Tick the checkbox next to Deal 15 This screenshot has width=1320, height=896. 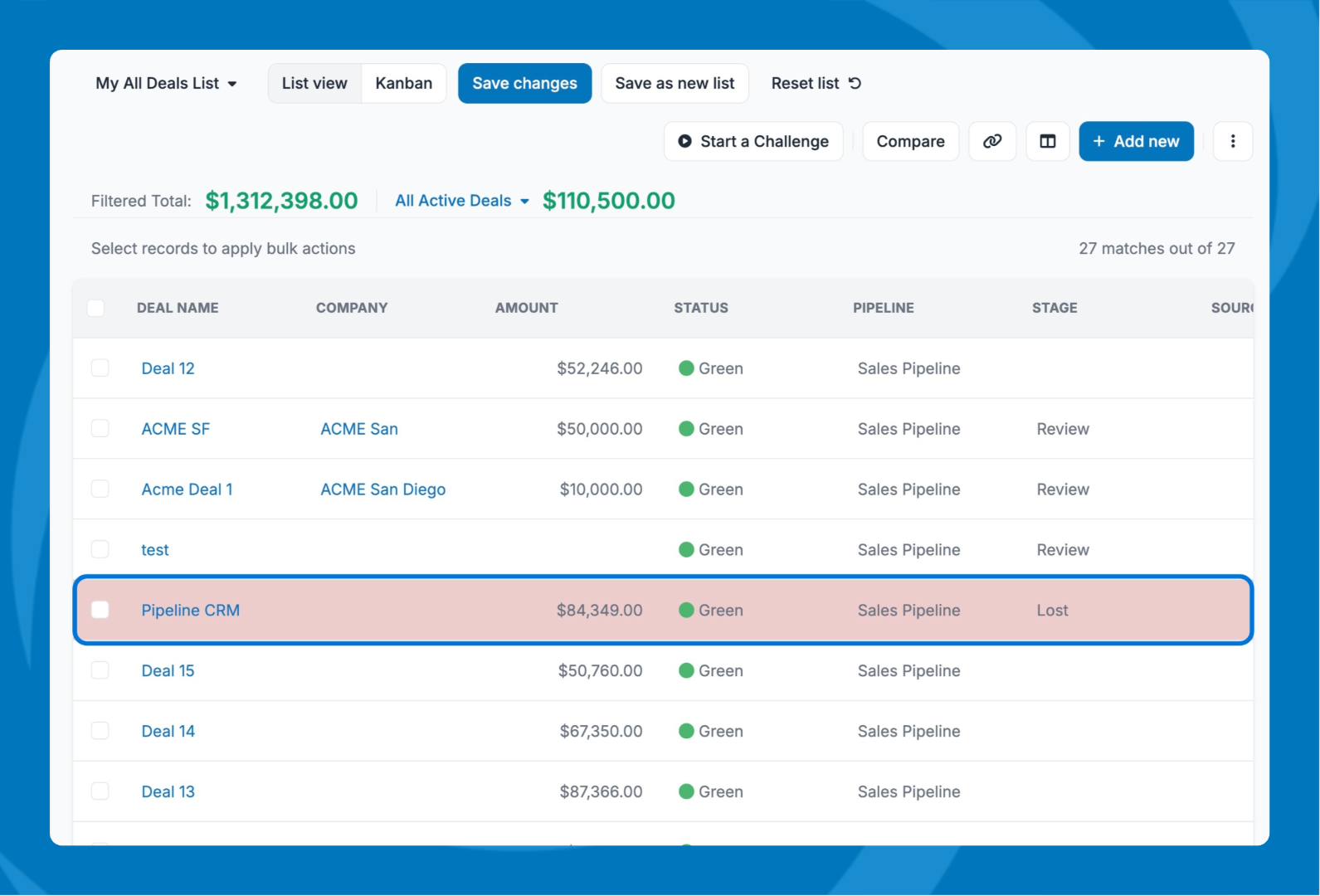tap(100, 670)
